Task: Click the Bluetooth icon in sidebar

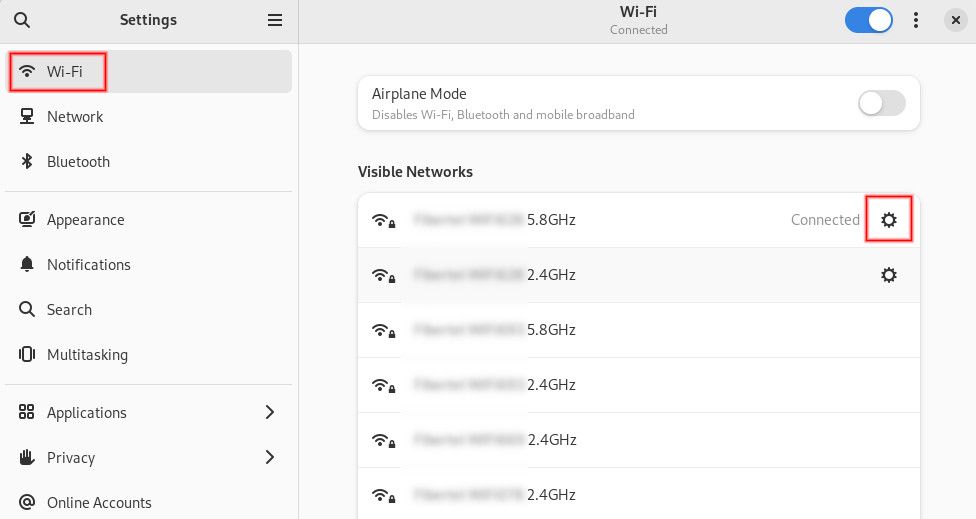Action: point(28,162)
